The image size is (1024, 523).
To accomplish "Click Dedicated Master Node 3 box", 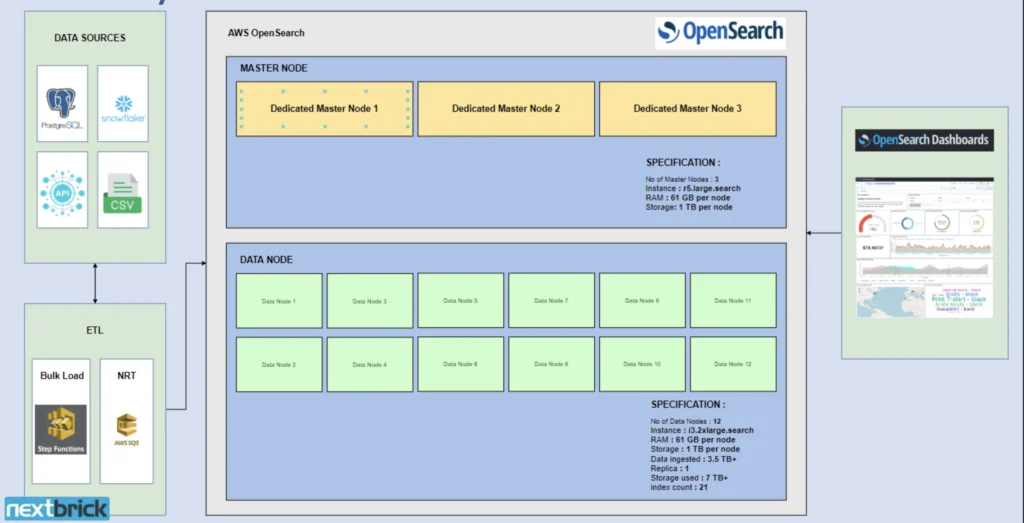I will [x=687, y=108].
